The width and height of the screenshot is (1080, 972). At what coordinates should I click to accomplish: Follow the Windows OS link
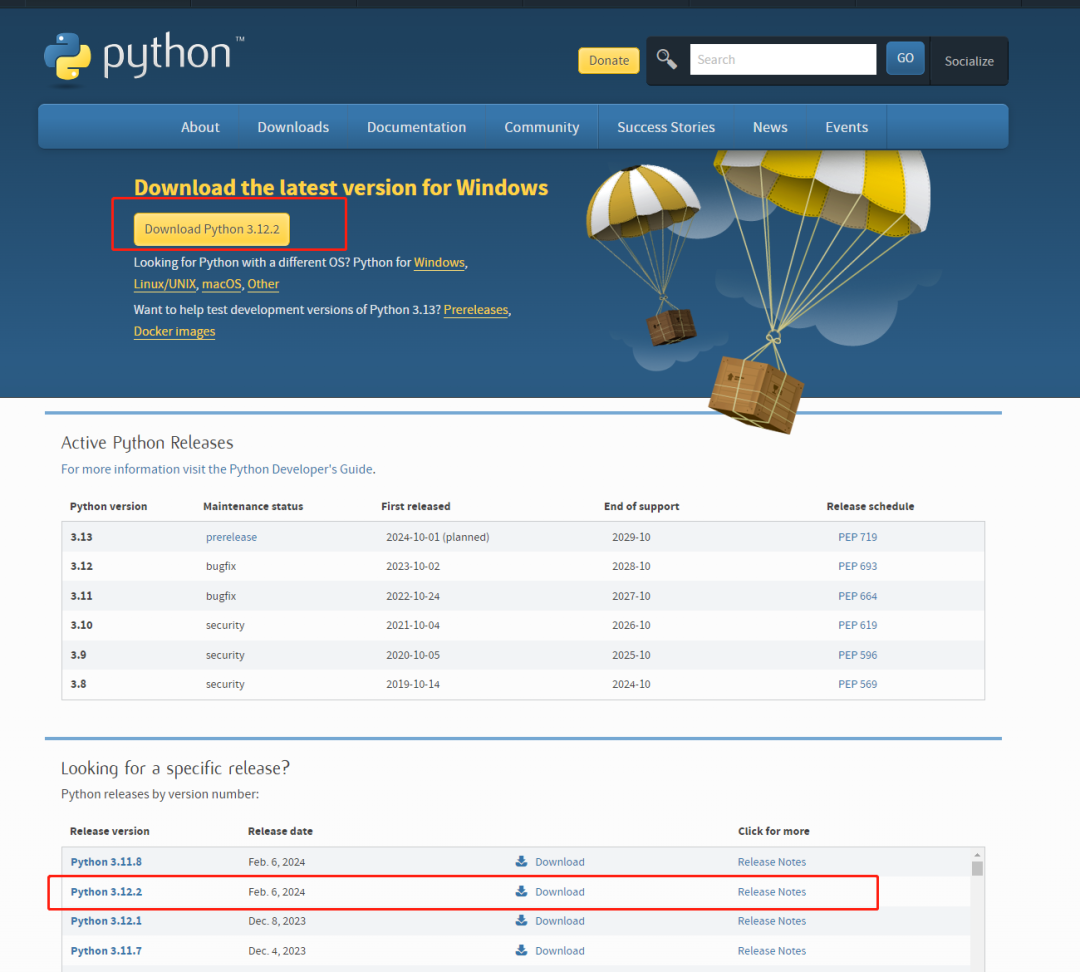[x=439, y=262]
